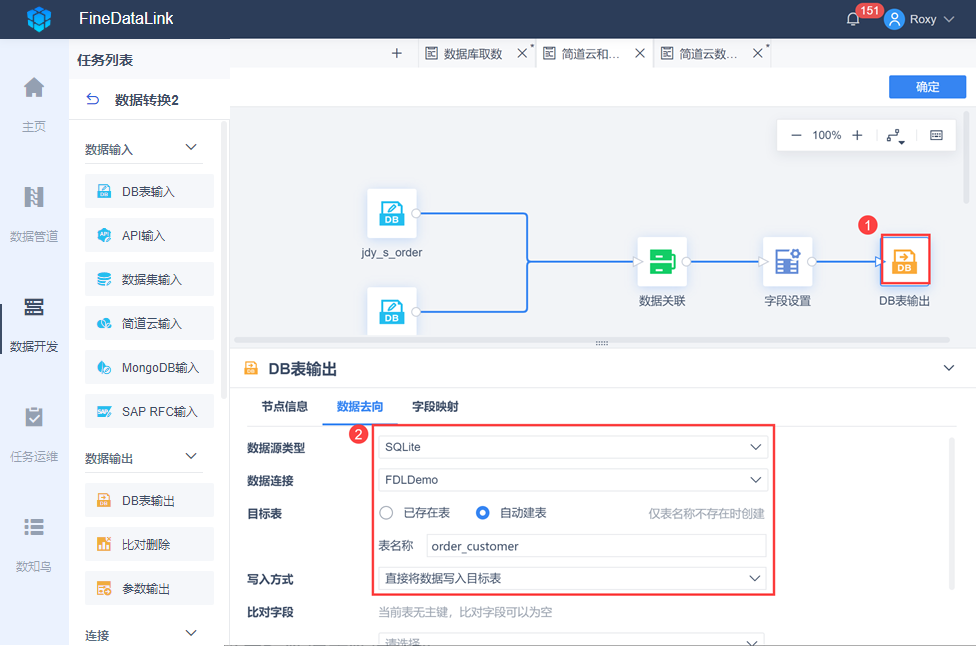Select the 比对删除 component
This screenshot has height=646, width=976.
[x=149, y=545]
